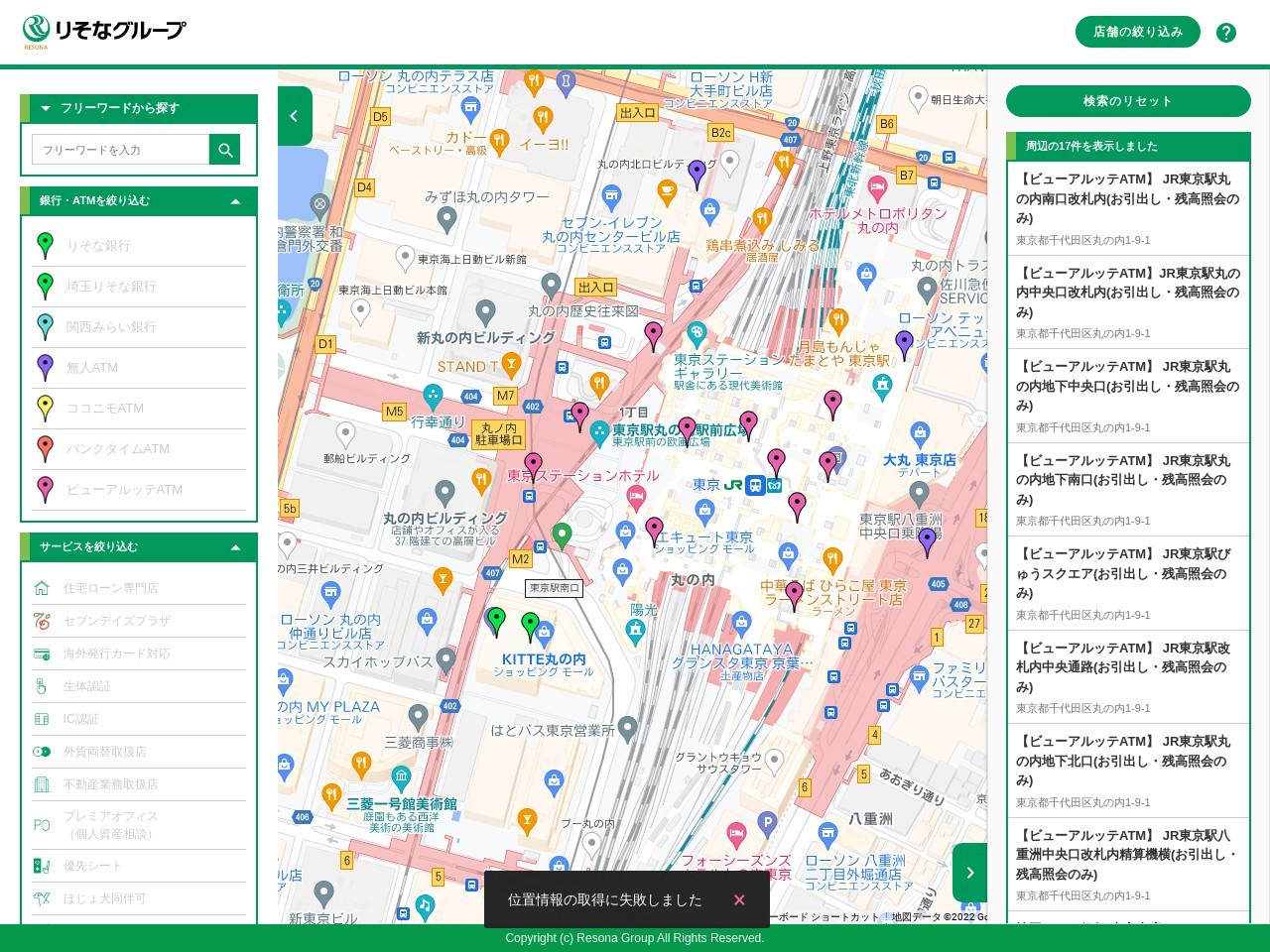
Task: Open the JR東京駅丸の内地下北口 ATM result
Action: tap(1128, 771)
